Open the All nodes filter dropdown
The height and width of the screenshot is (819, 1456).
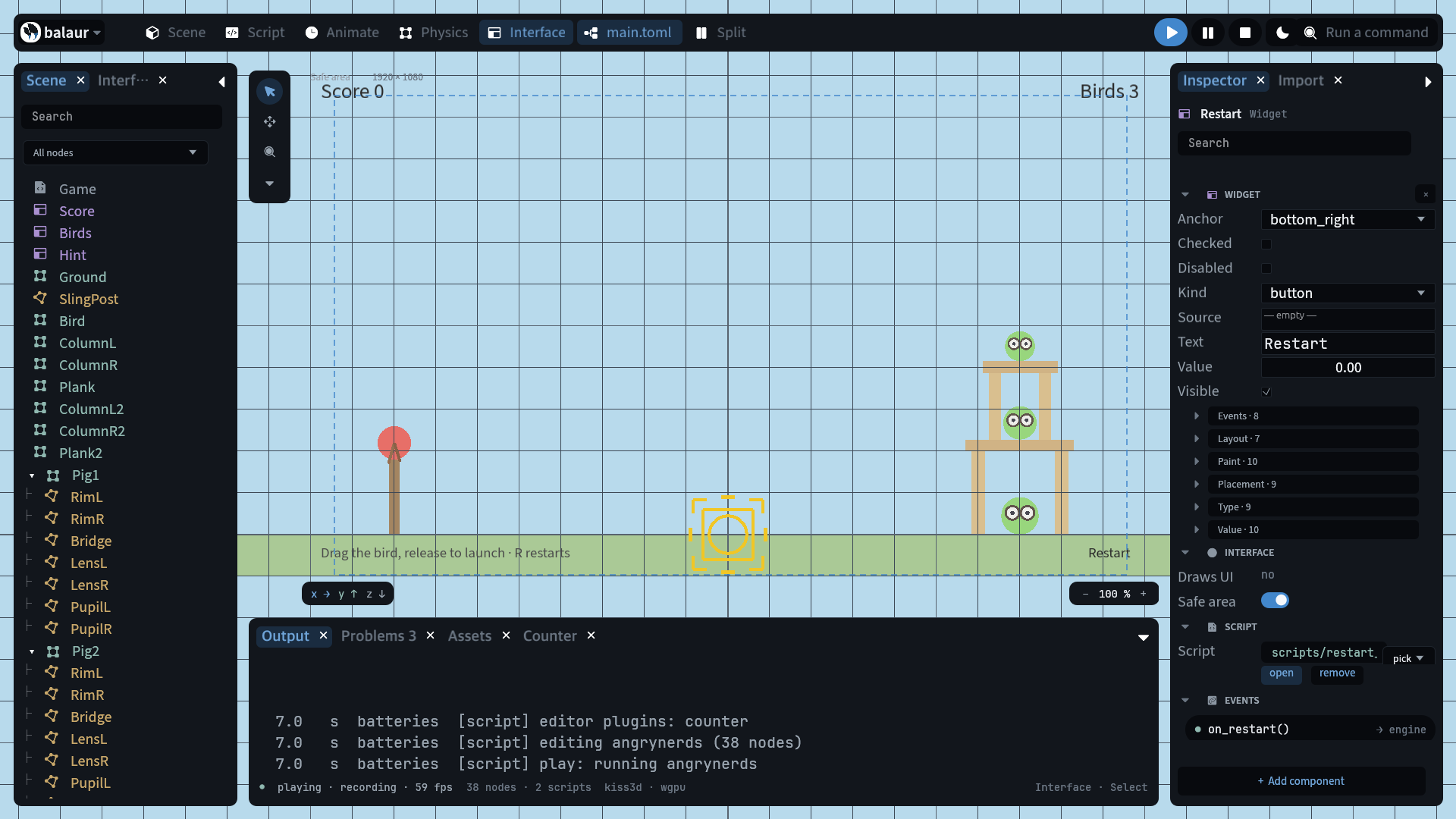[x=115, y=152]
